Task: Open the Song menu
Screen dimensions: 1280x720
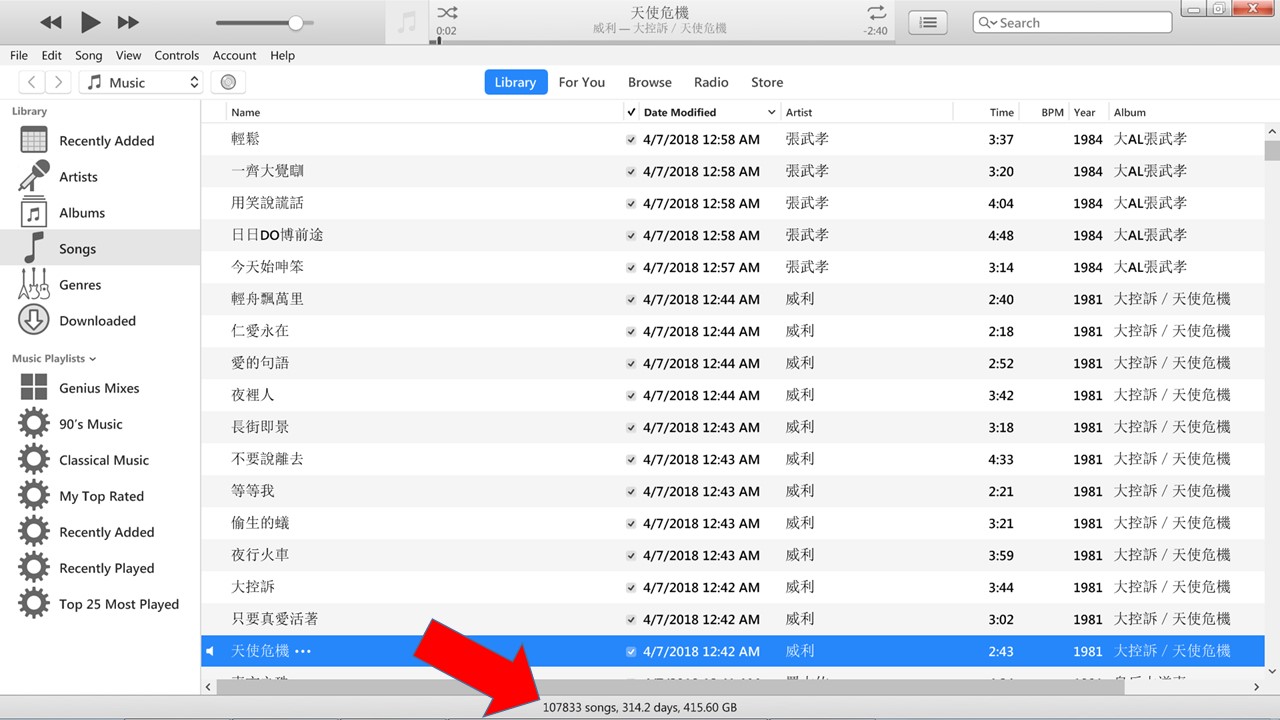Action: [x=89, y=55]
